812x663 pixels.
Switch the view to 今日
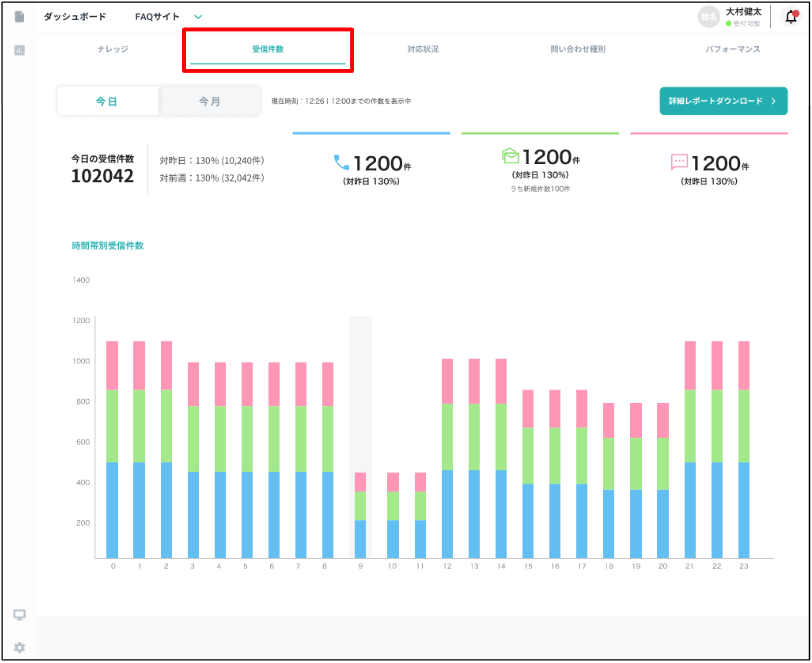108,101
